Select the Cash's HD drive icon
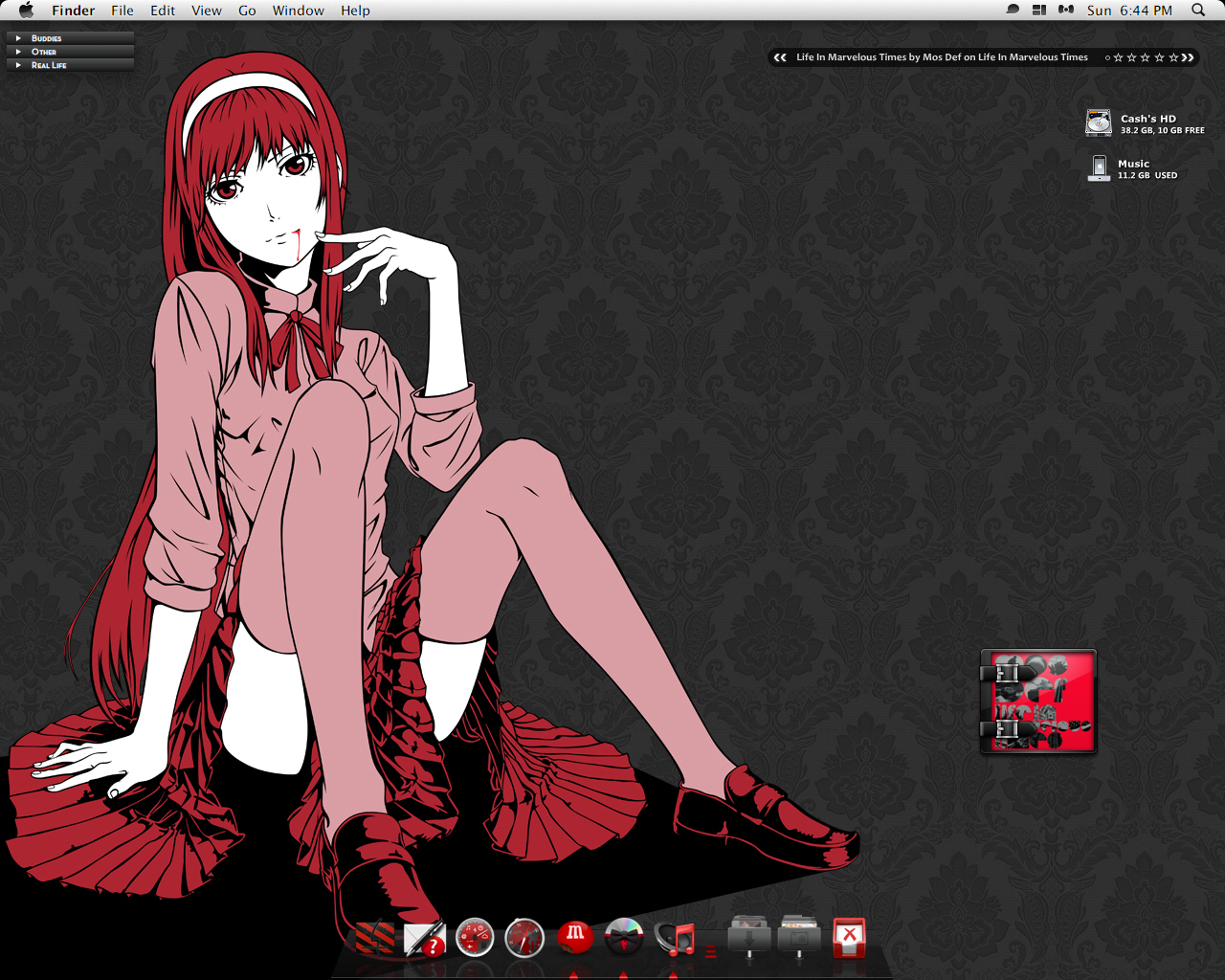Image resolution: width=1225 pixels, height=980 pixels. point(1099,122)
